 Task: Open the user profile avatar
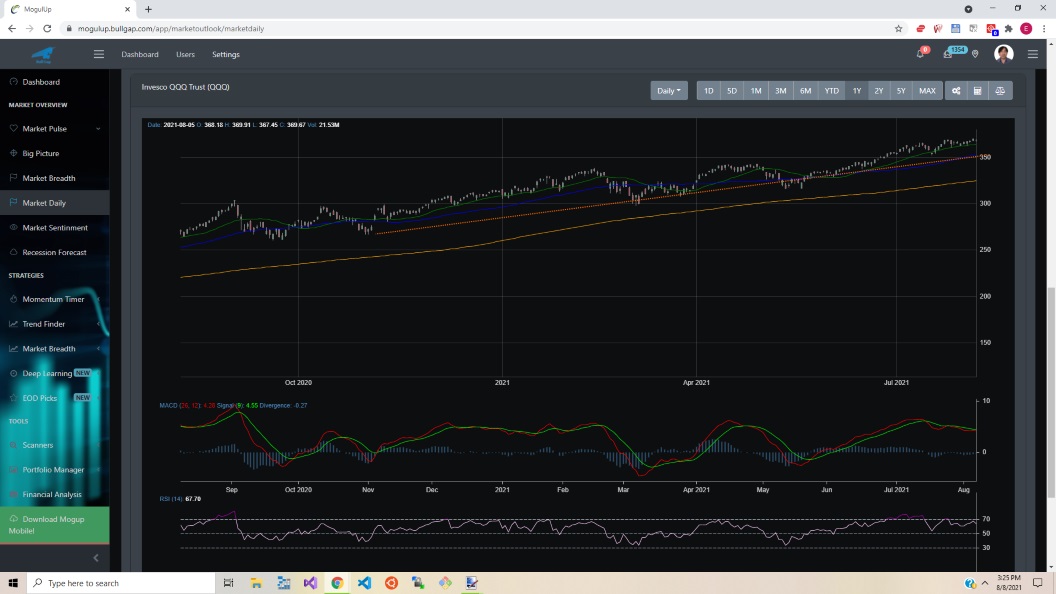(x=1003, y=54)
